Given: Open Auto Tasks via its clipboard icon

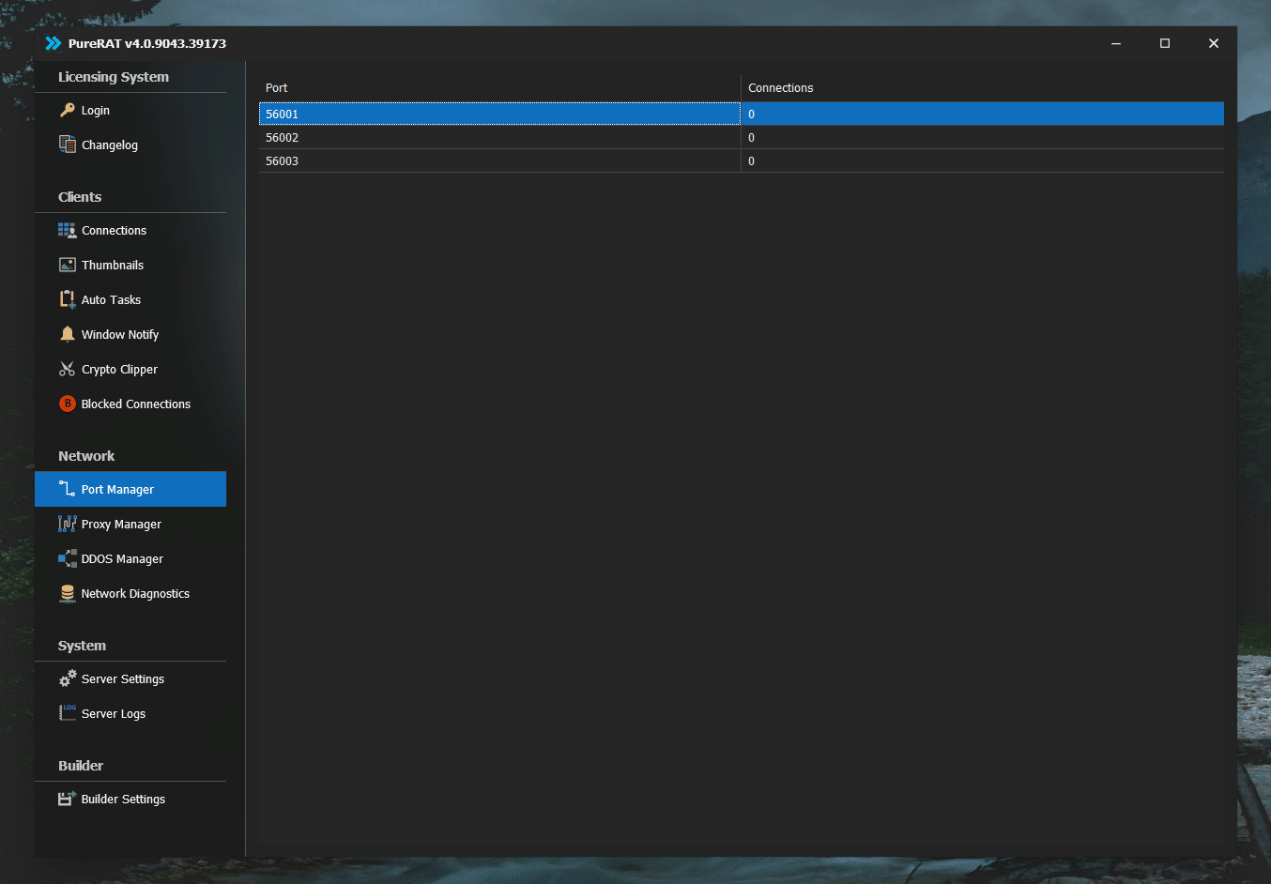Looking at the screenshot, I should [67, 299].
